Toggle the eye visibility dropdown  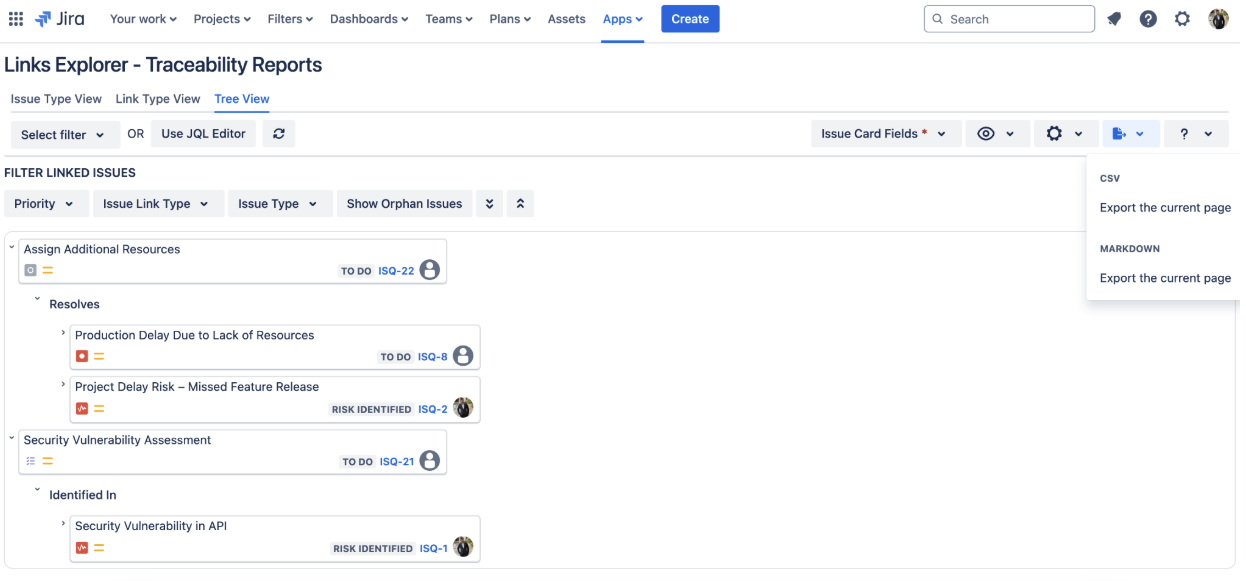coord(996,134)
